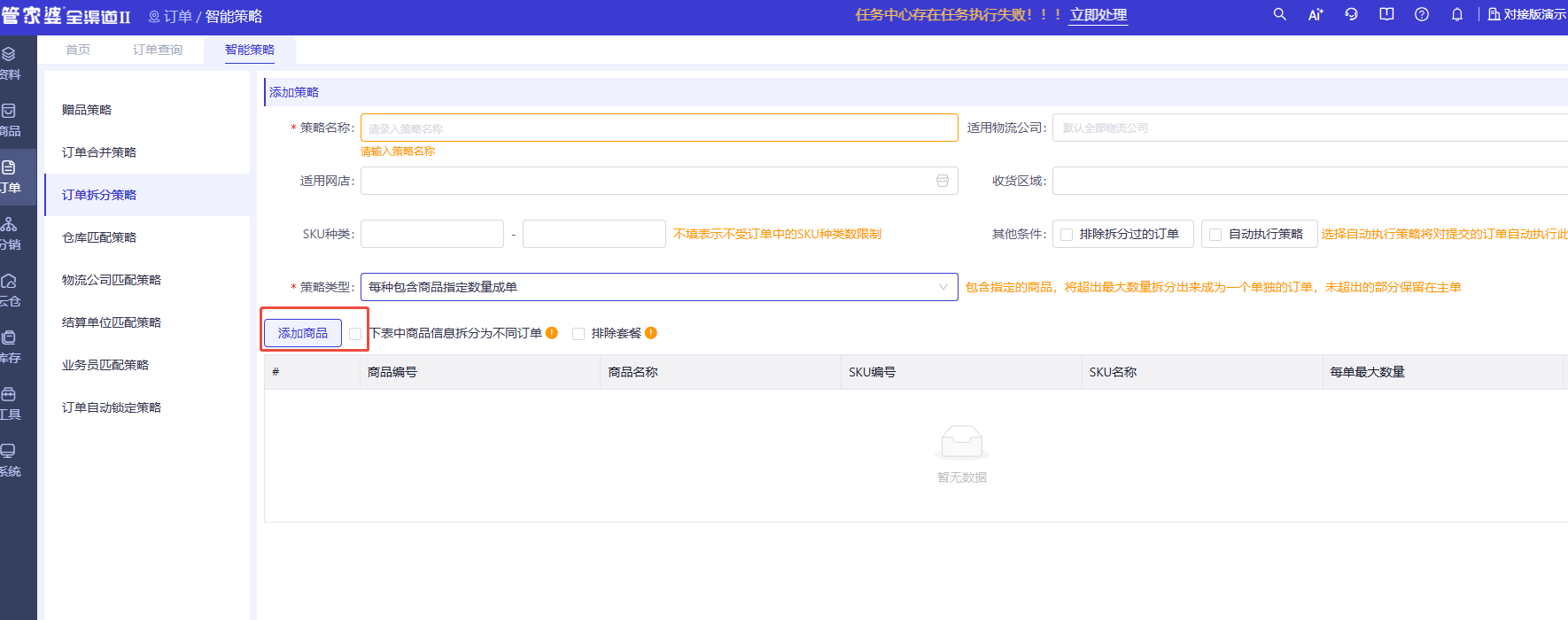Click the question mark help icon
Screen dimensions: 1568x620
[x=1422, y=14]
